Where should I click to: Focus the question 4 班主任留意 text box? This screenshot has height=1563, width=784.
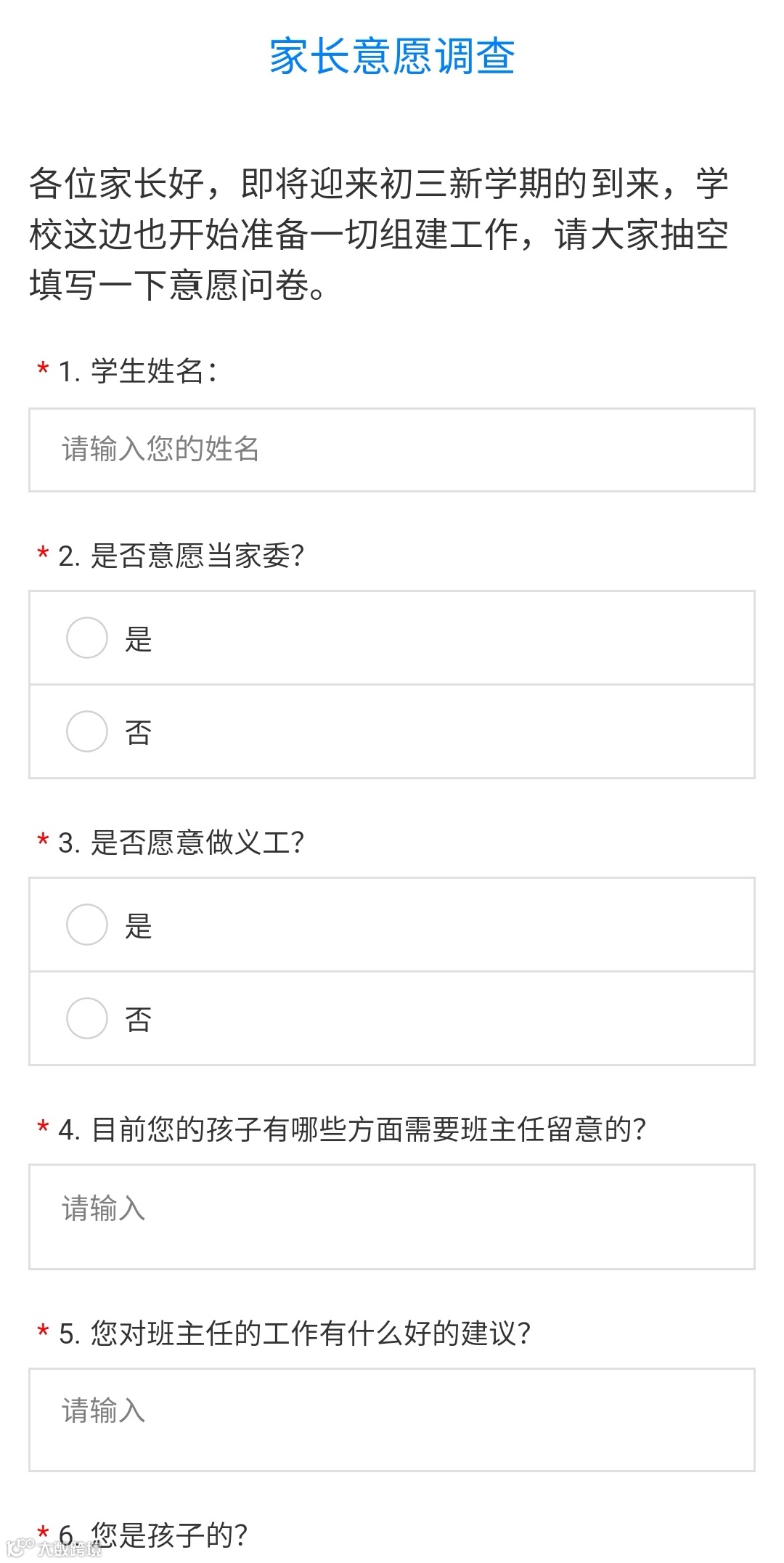pyautogui.click(x=392, y=1217)
